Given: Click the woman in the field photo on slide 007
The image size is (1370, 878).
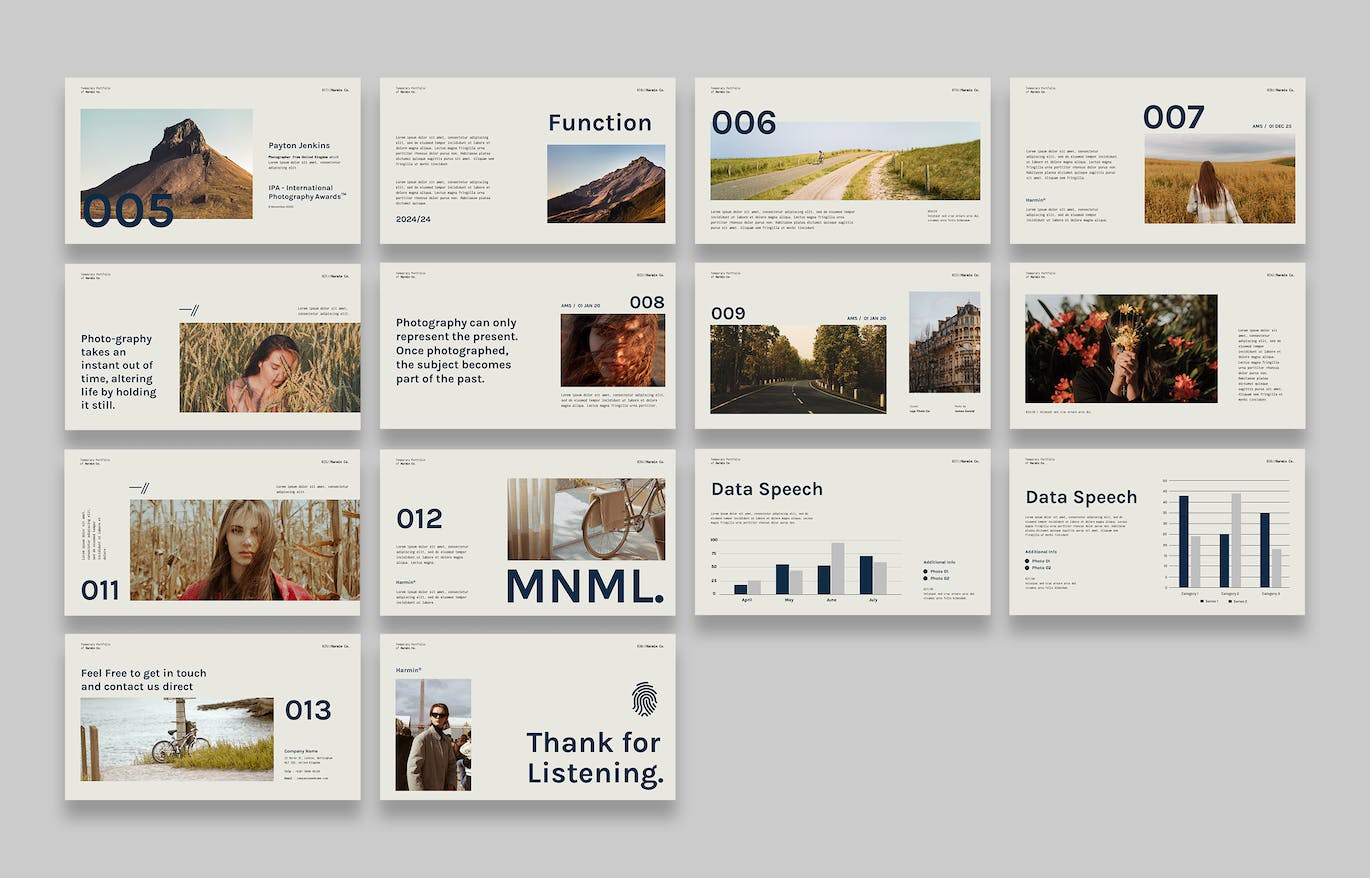Looking at the screenshot, I should (1219, 179).
